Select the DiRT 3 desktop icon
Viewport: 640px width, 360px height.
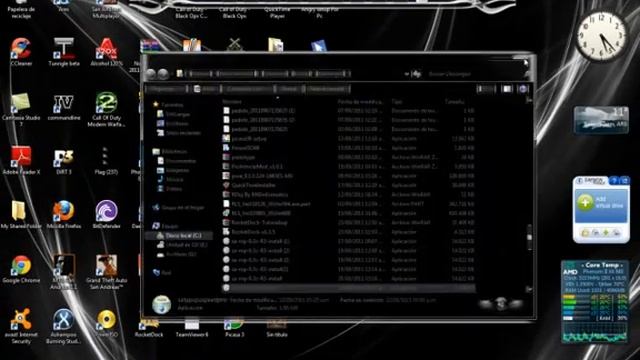click(64, 161)
